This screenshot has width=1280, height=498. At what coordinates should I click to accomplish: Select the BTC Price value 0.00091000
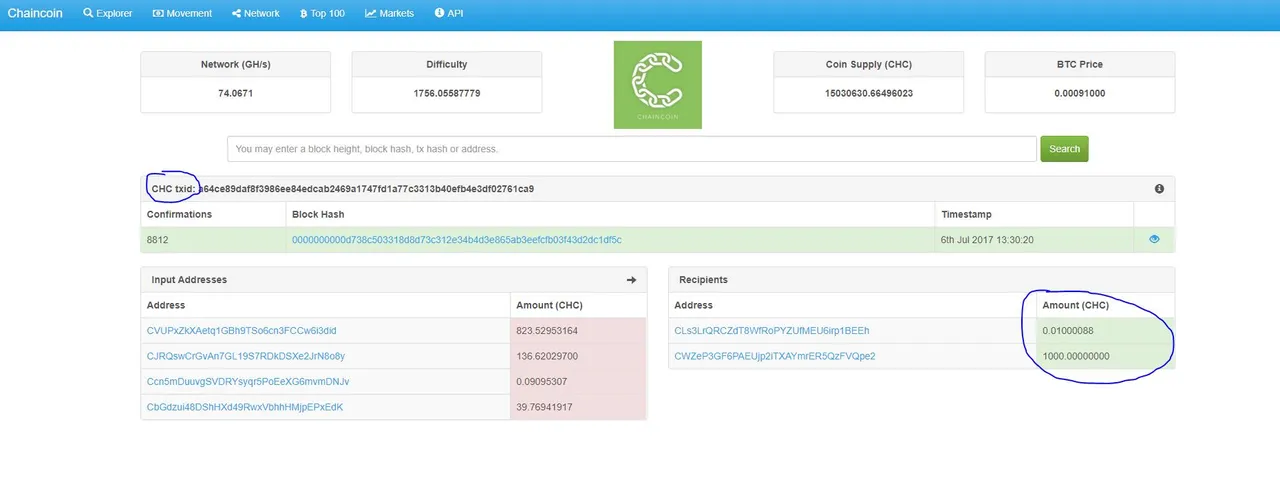click(1080, 93)
